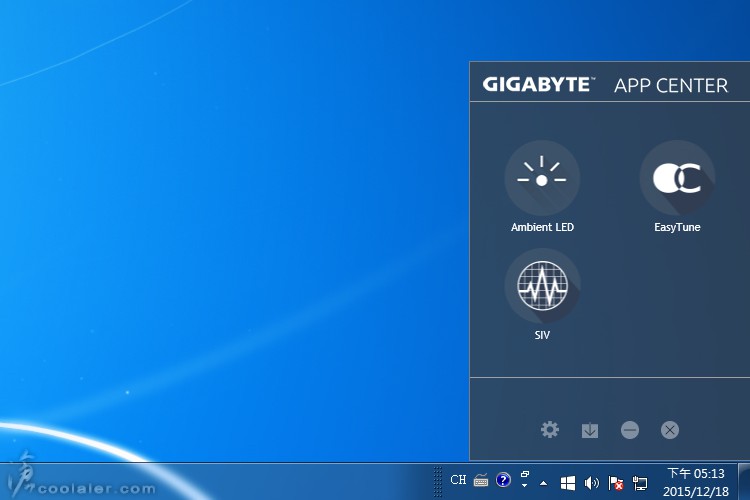The height and width of the screenshot is (500, 750).
Task: Open Action Center flag icon
Action: tap(616, 483)
